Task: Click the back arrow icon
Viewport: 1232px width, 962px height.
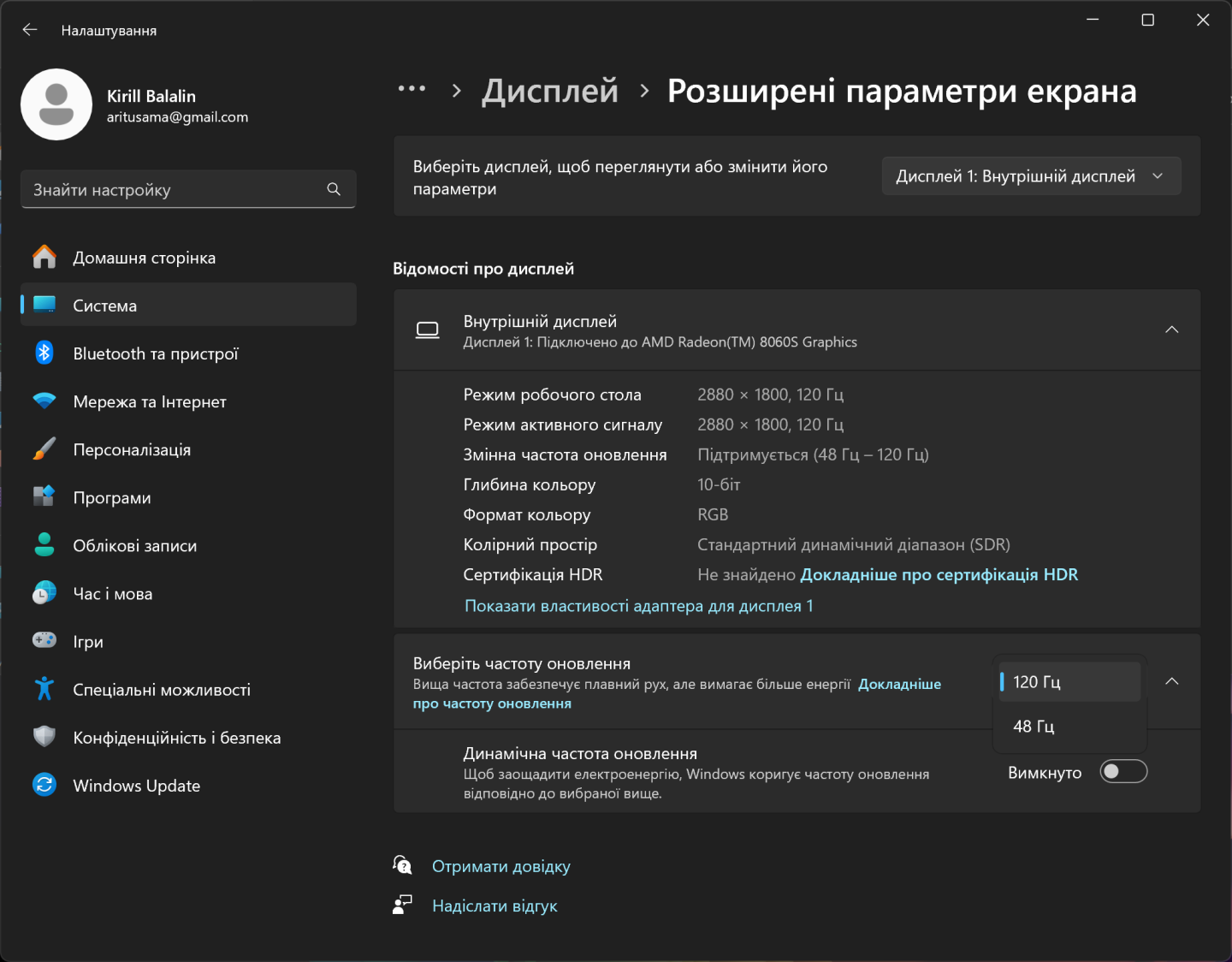Action: pos(30,30)
